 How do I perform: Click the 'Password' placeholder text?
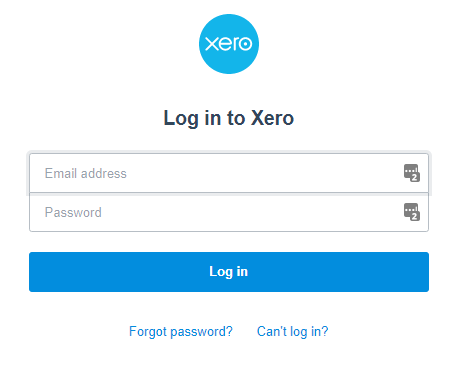tap(73, 212)
